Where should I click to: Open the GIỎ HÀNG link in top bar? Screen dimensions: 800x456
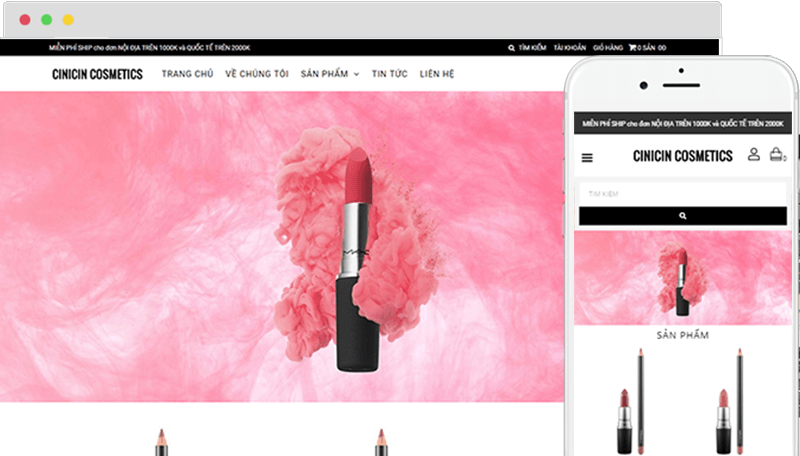click(608, 47)
